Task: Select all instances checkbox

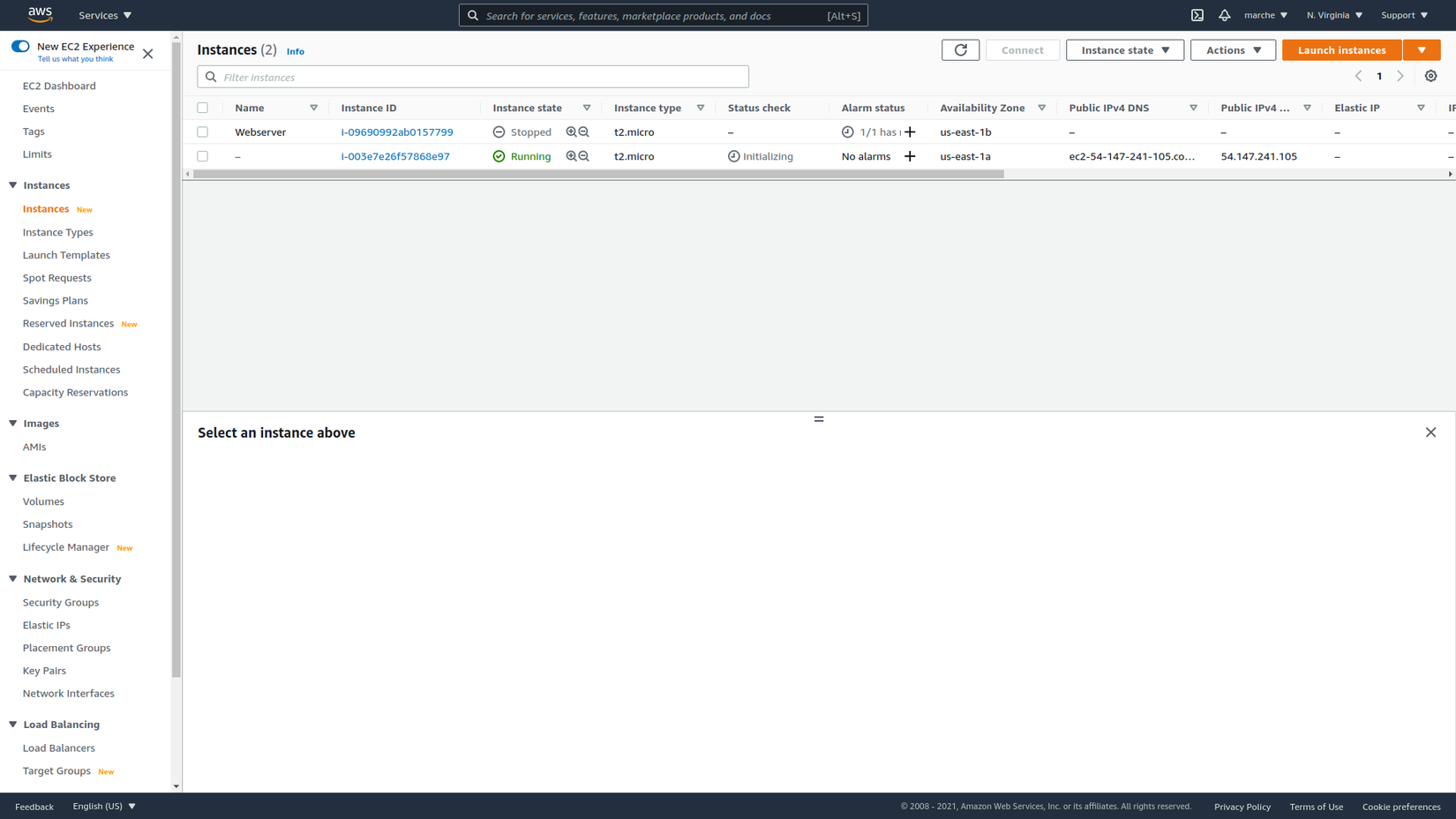Action: (203, 108)
